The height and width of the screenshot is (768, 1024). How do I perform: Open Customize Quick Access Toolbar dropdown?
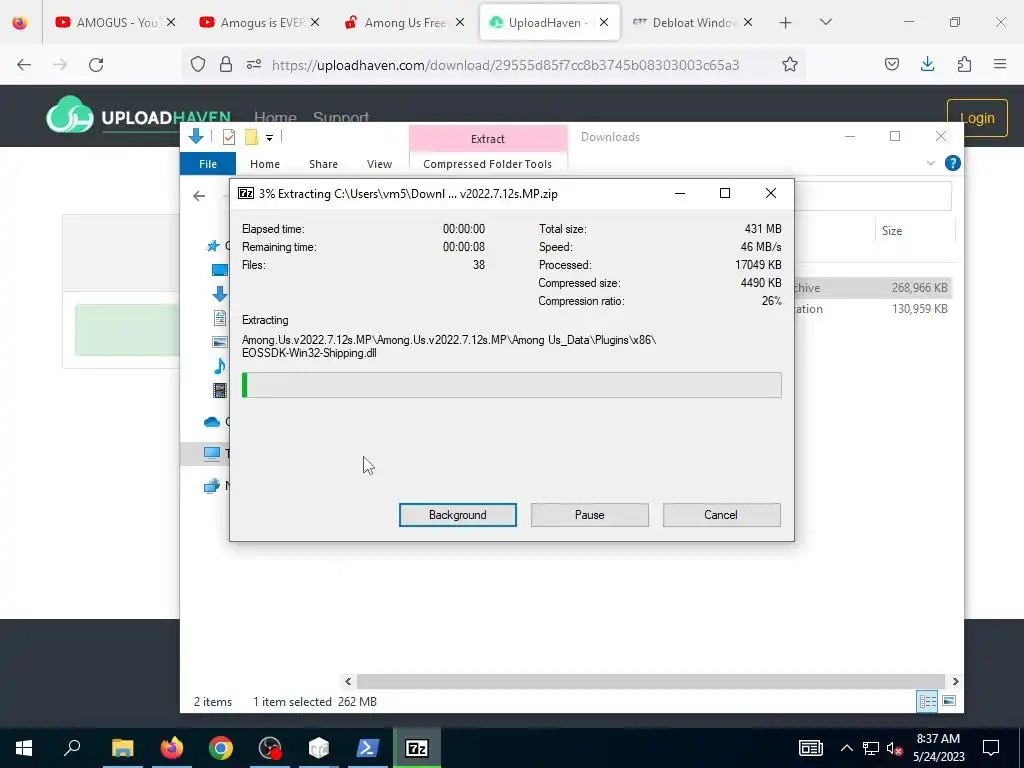(x=269, y=138)
